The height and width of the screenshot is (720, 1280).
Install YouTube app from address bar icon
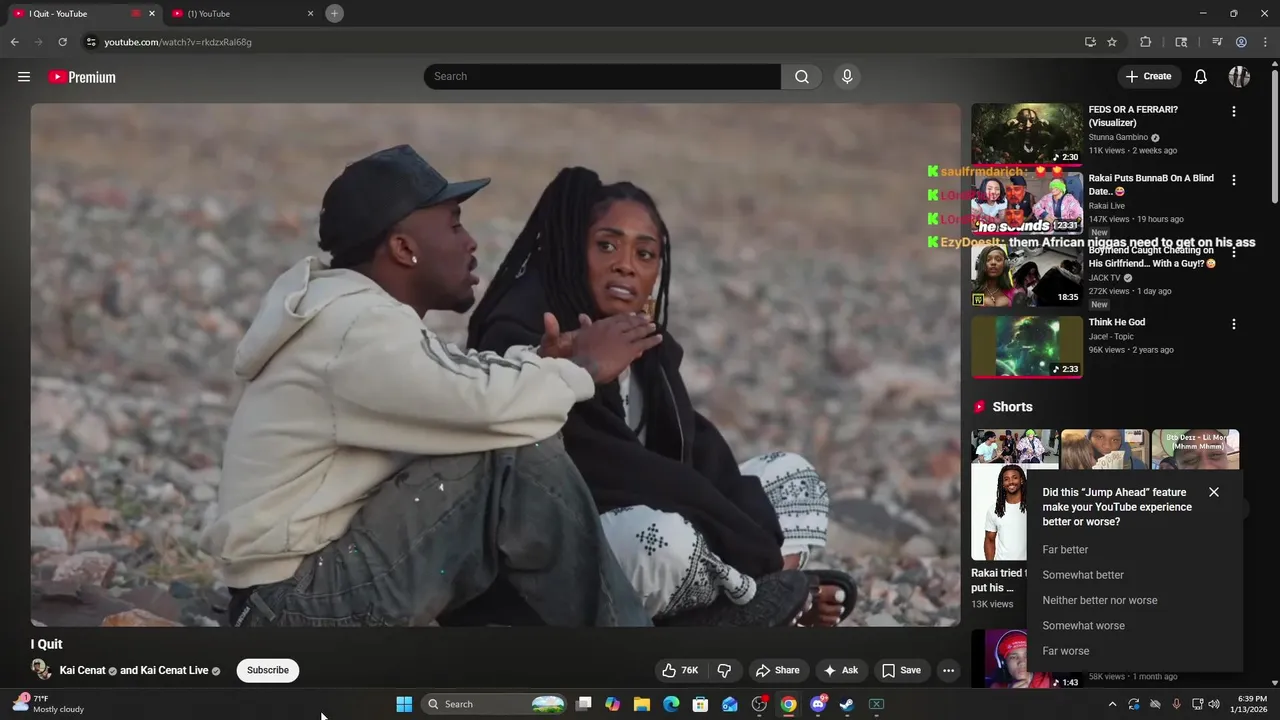pyautogui.click(x=1090, y=42)
